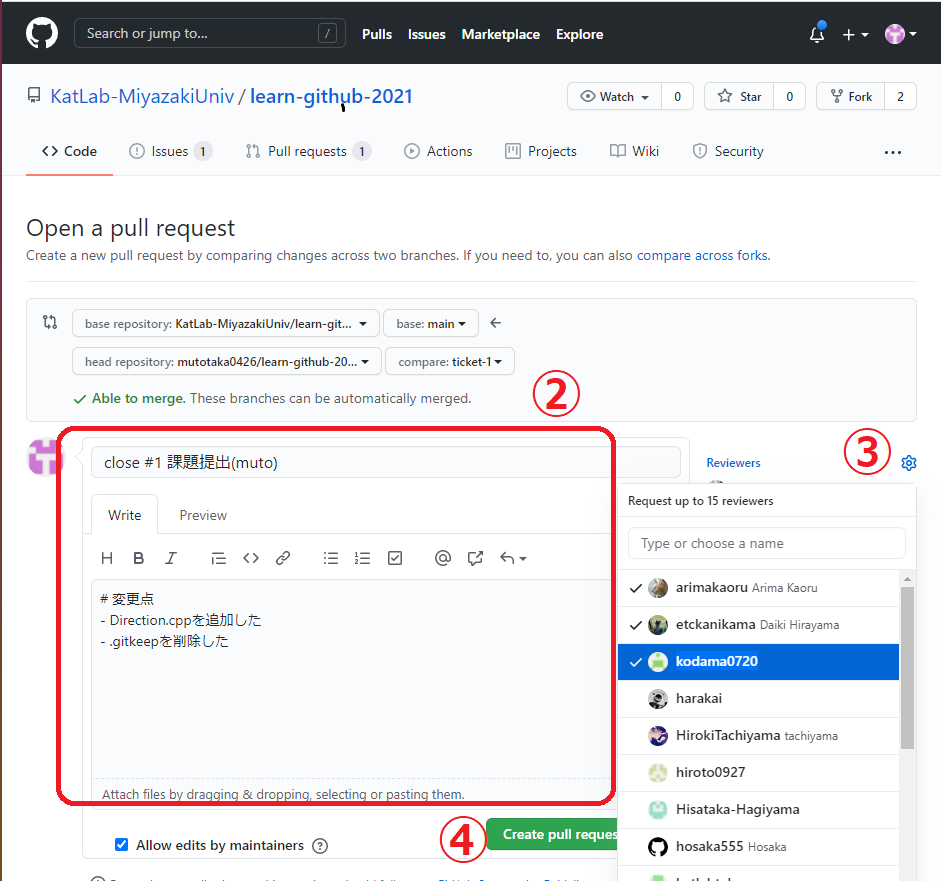Click the Type or choose a name field
This screenshot has width=941, height=881.
coord(766,543)
